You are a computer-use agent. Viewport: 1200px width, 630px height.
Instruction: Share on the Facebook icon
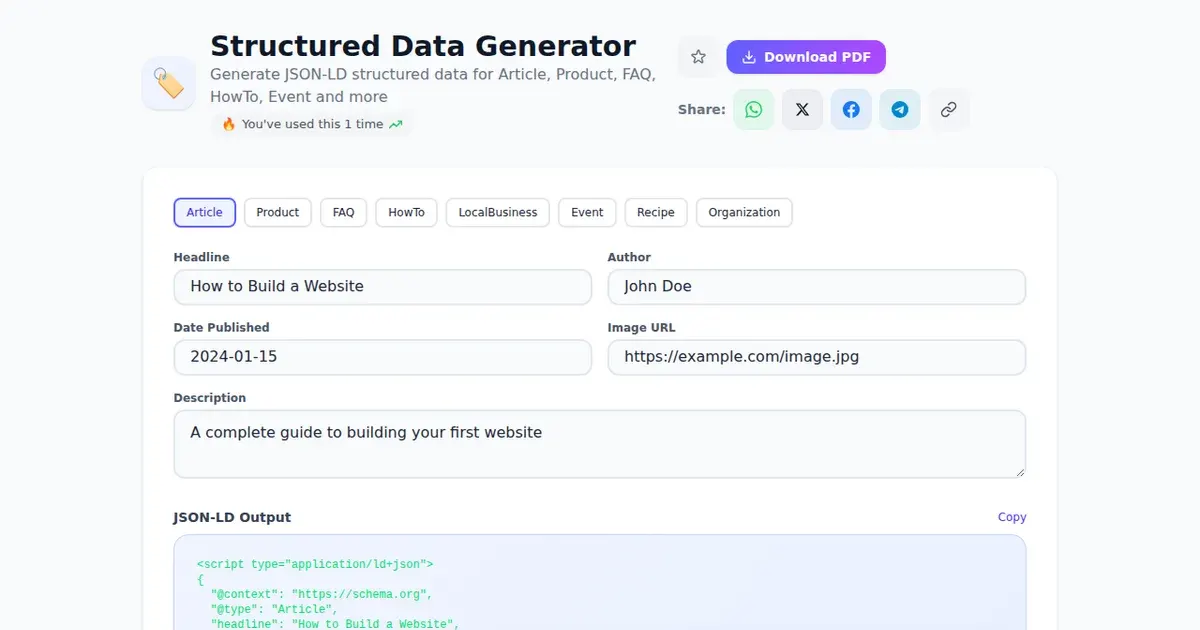[x=851, y=109]
